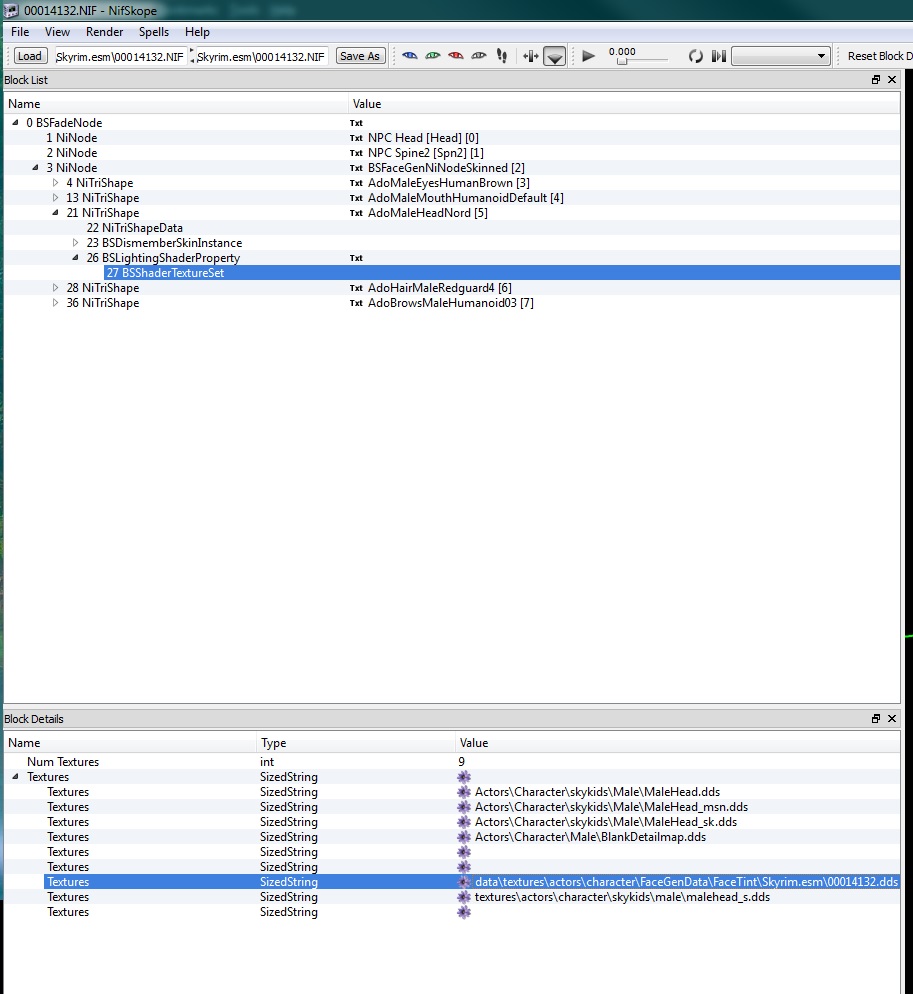
Task: Click the Save As button
Action: pyautogui.click(x=360, y=56)
